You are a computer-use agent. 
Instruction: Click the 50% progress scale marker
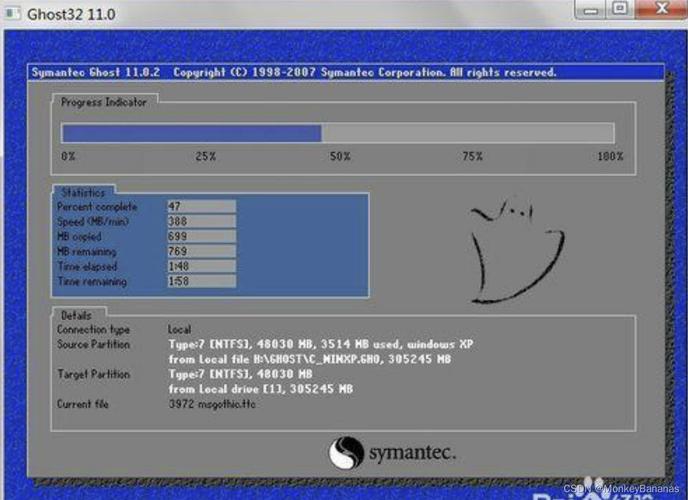coord(340,157)
